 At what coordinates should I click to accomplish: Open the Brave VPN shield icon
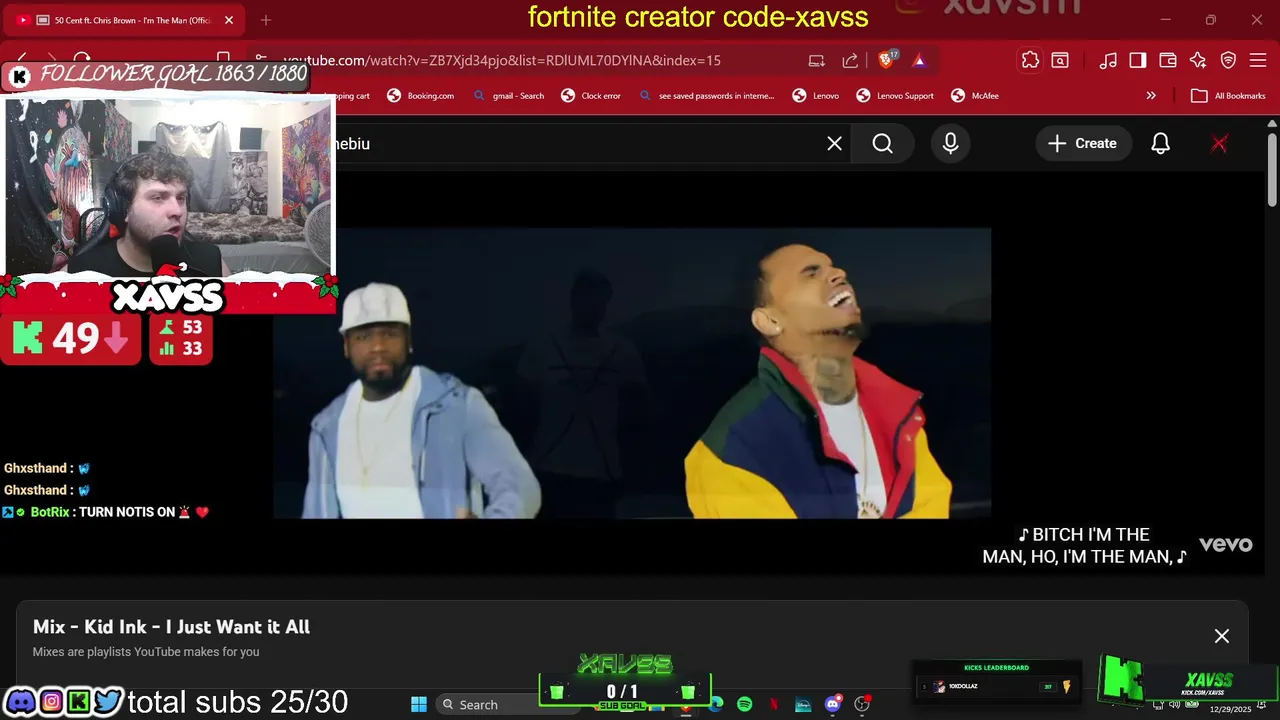(x=1228, y=60)
